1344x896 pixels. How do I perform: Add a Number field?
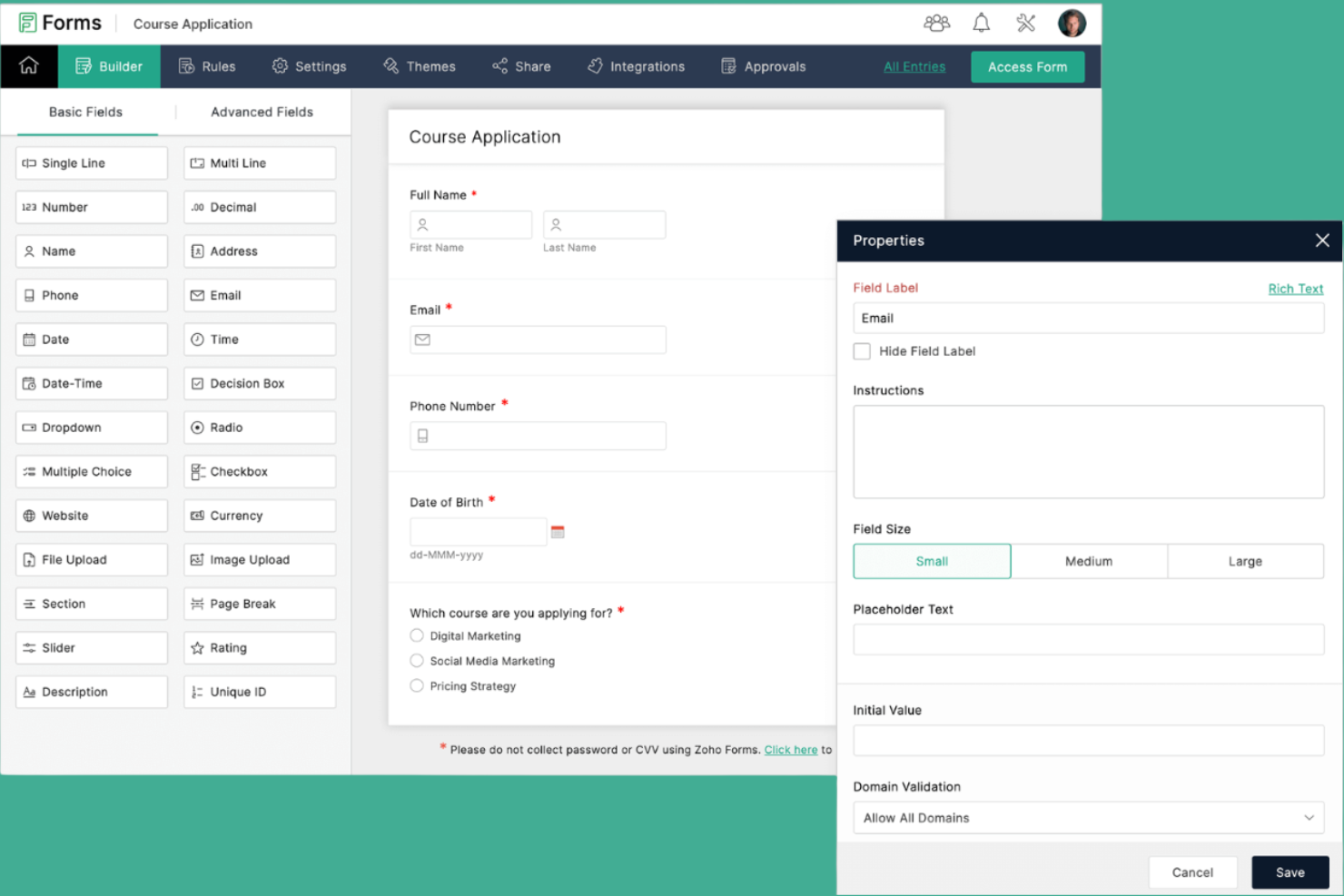[x=92, y=207]
